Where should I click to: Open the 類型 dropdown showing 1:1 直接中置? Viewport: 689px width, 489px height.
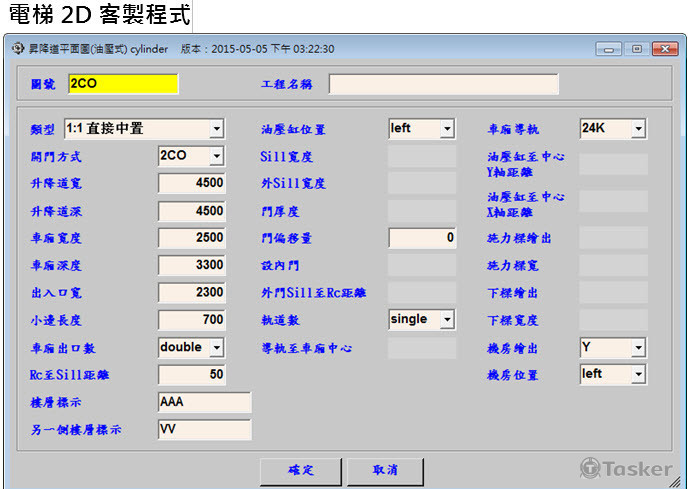coord(144,129)
